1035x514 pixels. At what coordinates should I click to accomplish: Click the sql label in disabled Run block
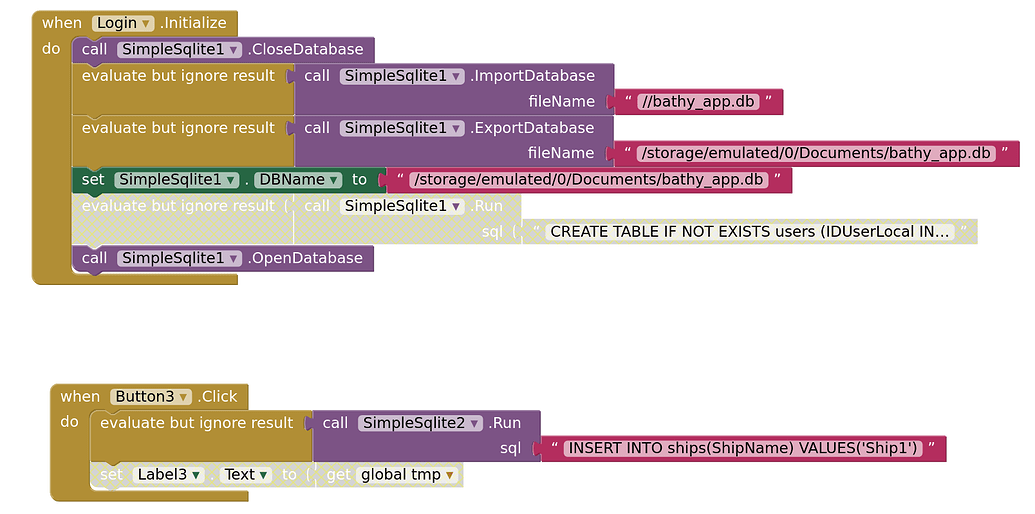click(x=492, y=232)
